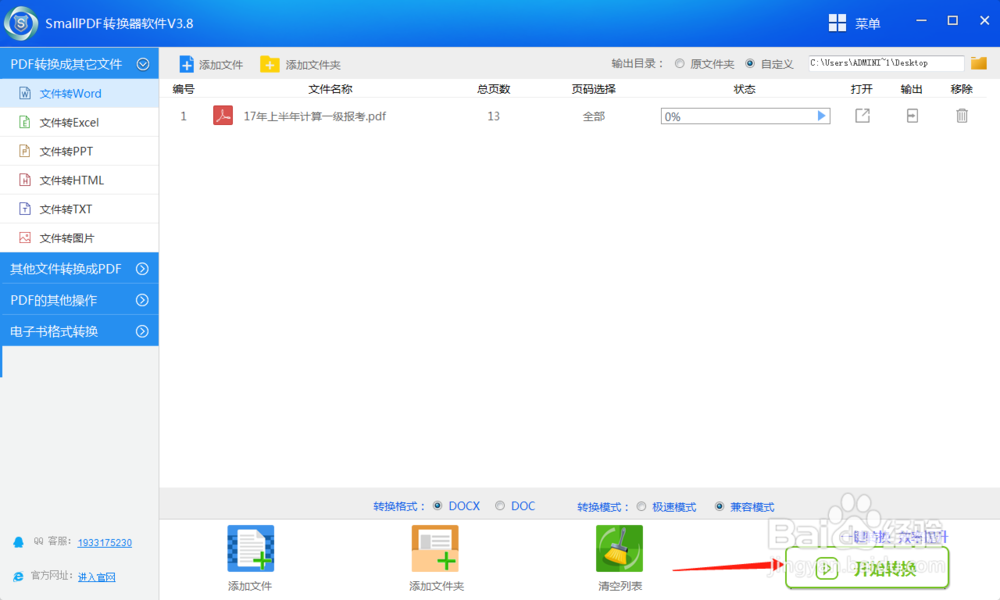
Task: Click the output path input field
Action: [x=886, y=63]
